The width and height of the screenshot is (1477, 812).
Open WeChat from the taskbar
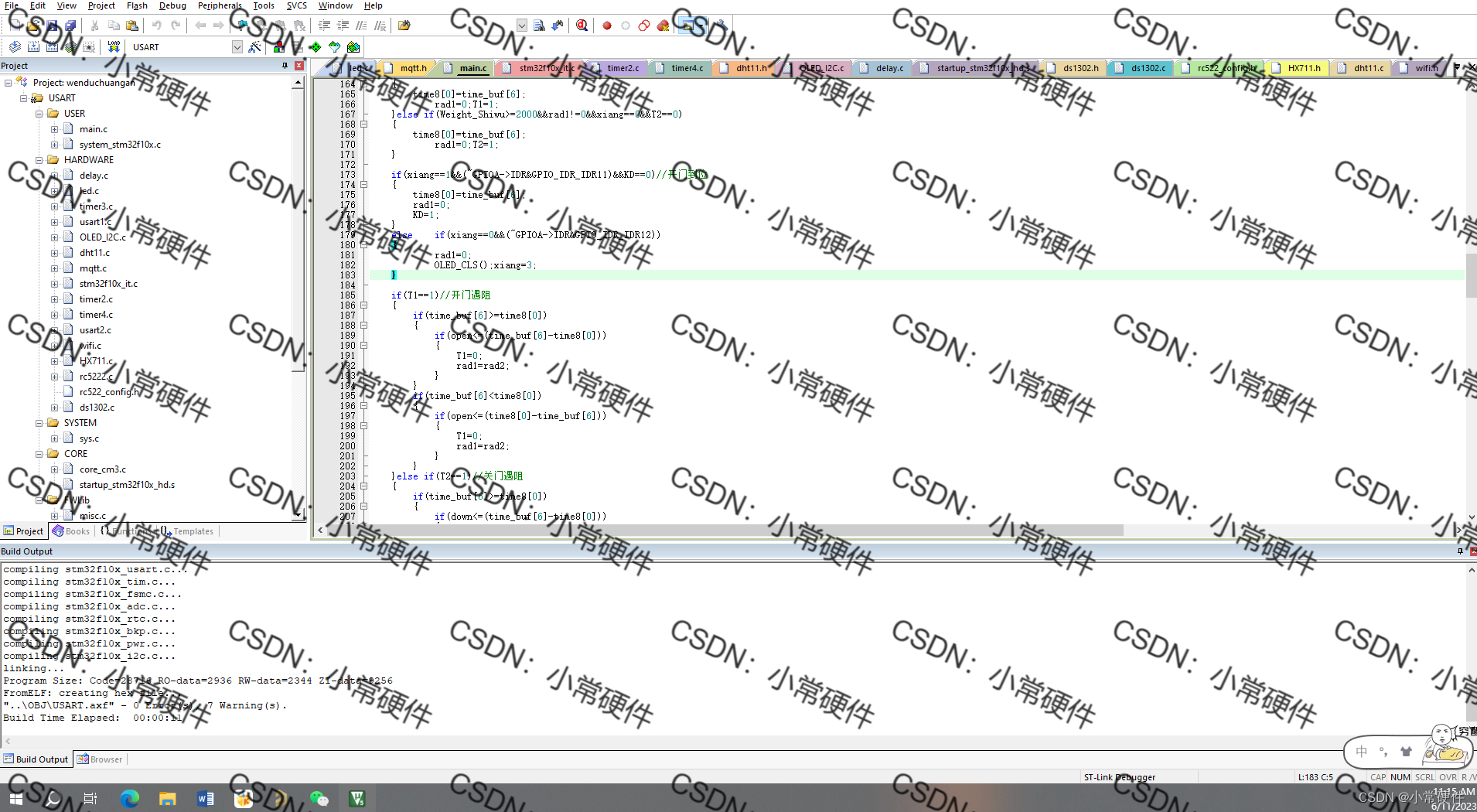[x=319, y=798]
